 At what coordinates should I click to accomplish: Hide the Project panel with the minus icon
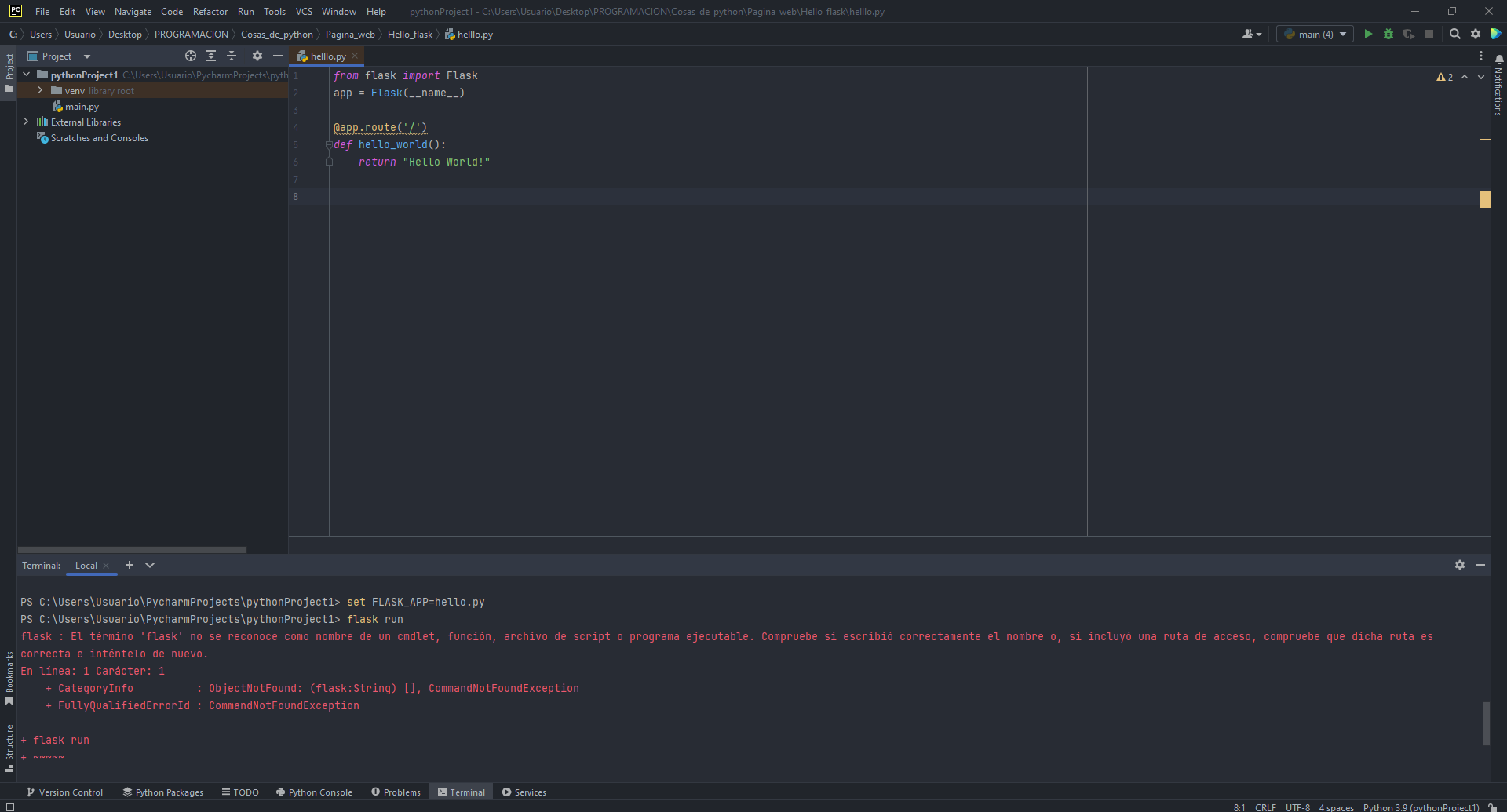(277, 56)
